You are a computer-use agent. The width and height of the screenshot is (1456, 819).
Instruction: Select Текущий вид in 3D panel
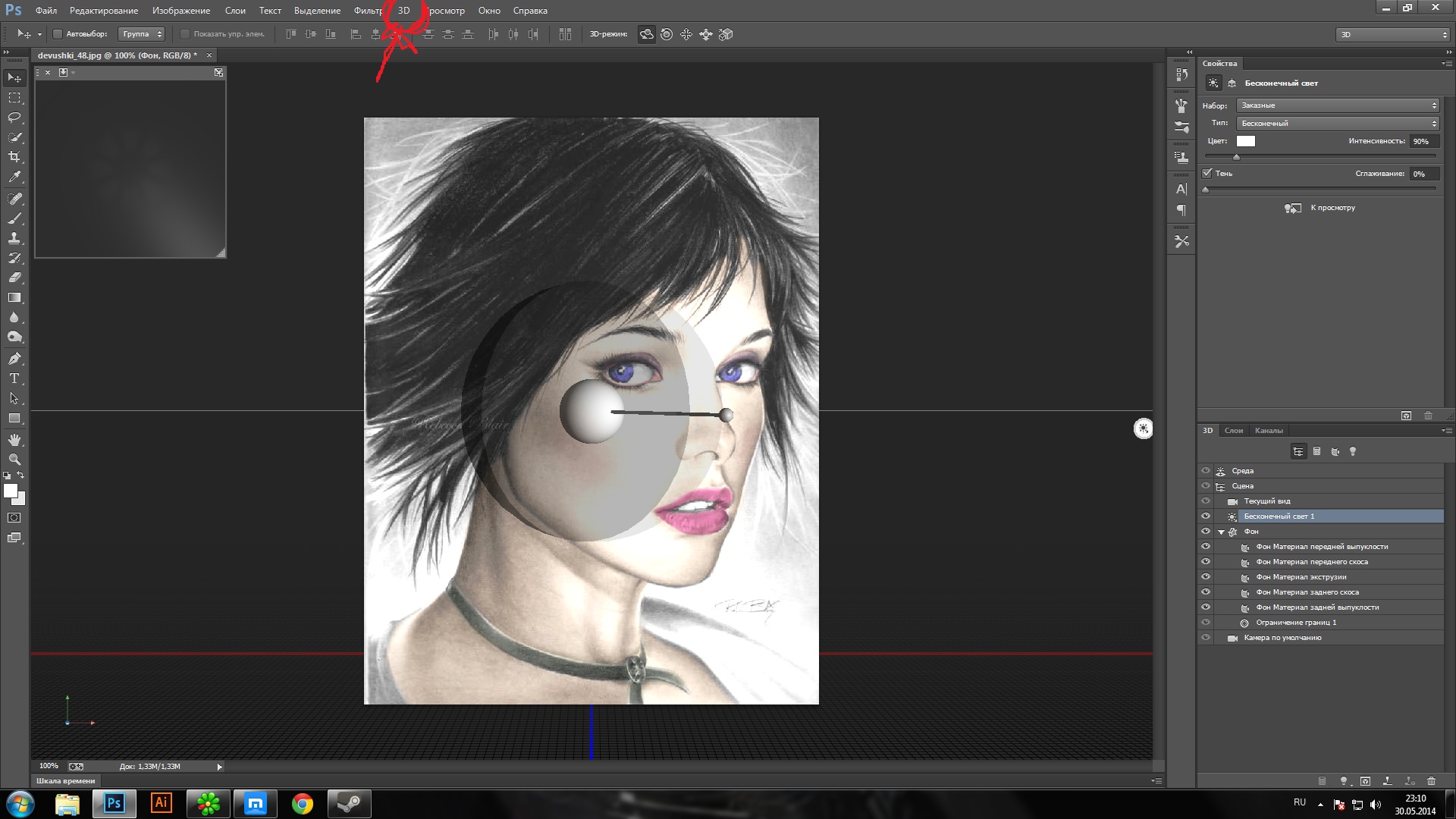[x=1266, y=501]
